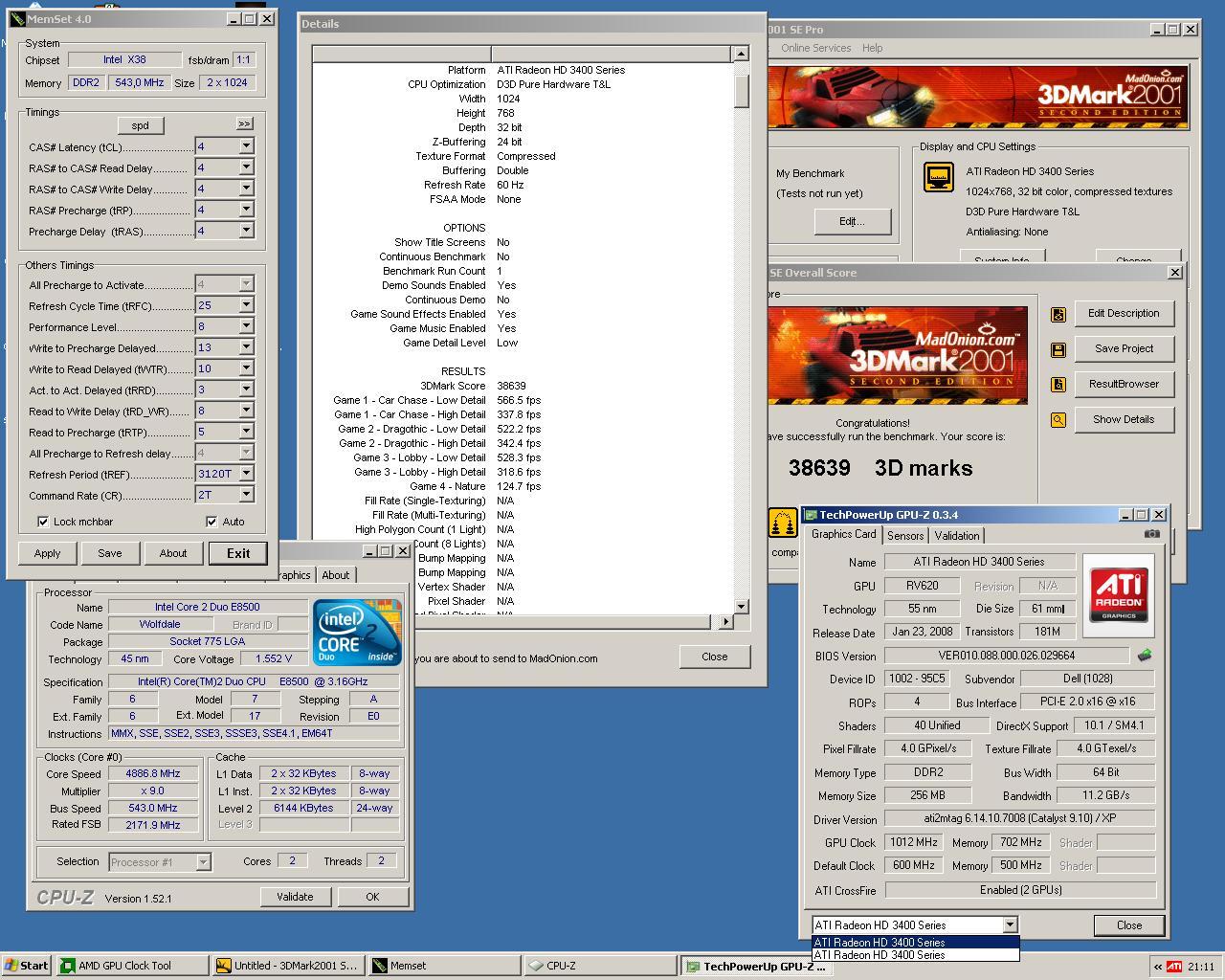The image size is (1225, 980).
Task: Click Edit... under My Benchmark
Action: pyautogui.click(x=852, y=221)
